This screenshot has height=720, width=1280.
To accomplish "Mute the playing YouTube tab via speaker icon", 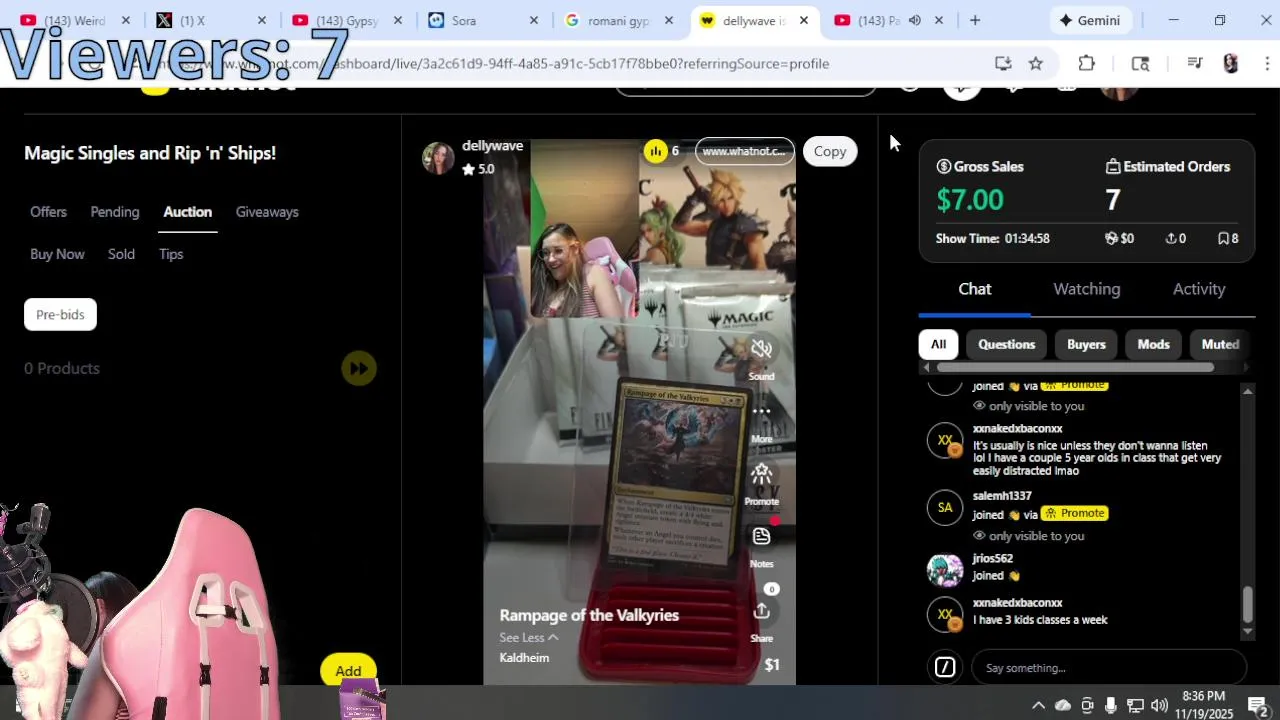I will (x=914, y=20).
